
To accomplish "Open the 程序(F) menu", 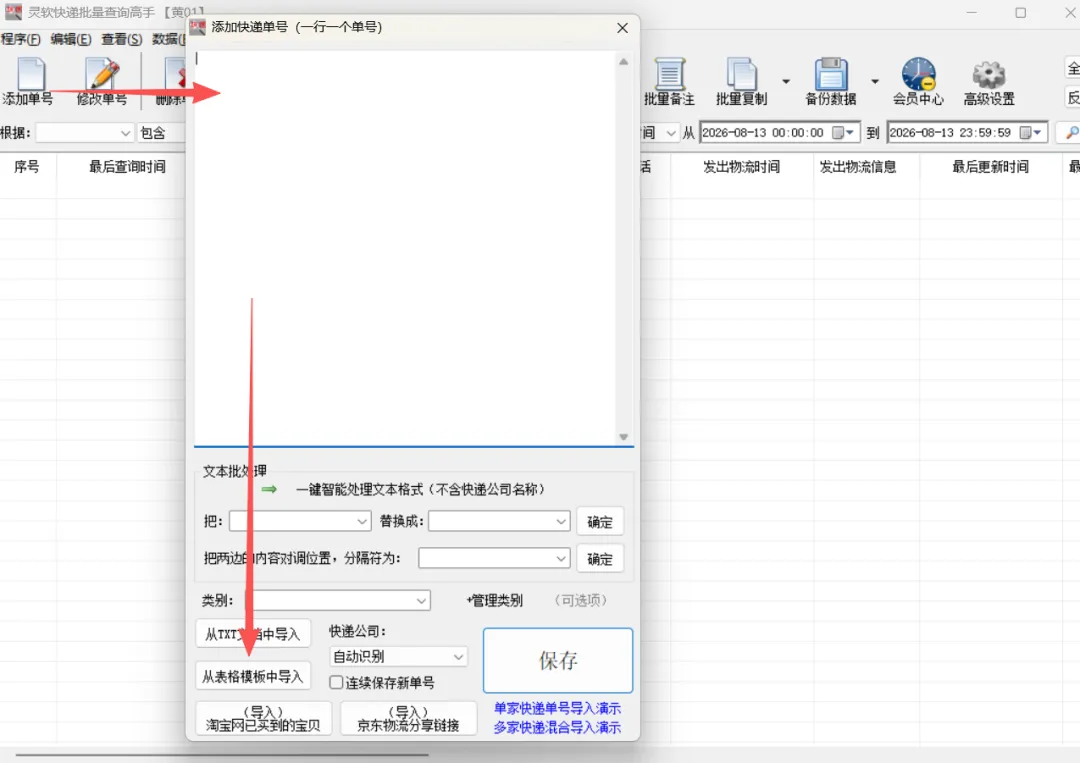I will tap(21, 39).
